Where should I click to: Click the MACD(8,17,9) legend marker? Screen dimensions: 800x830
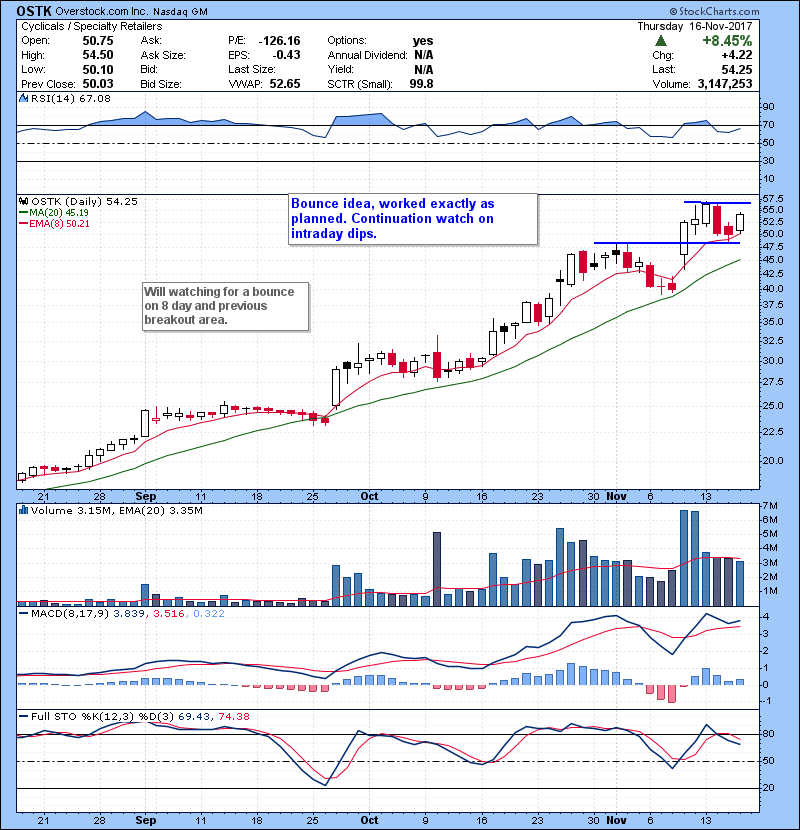[x=22, y=612]
